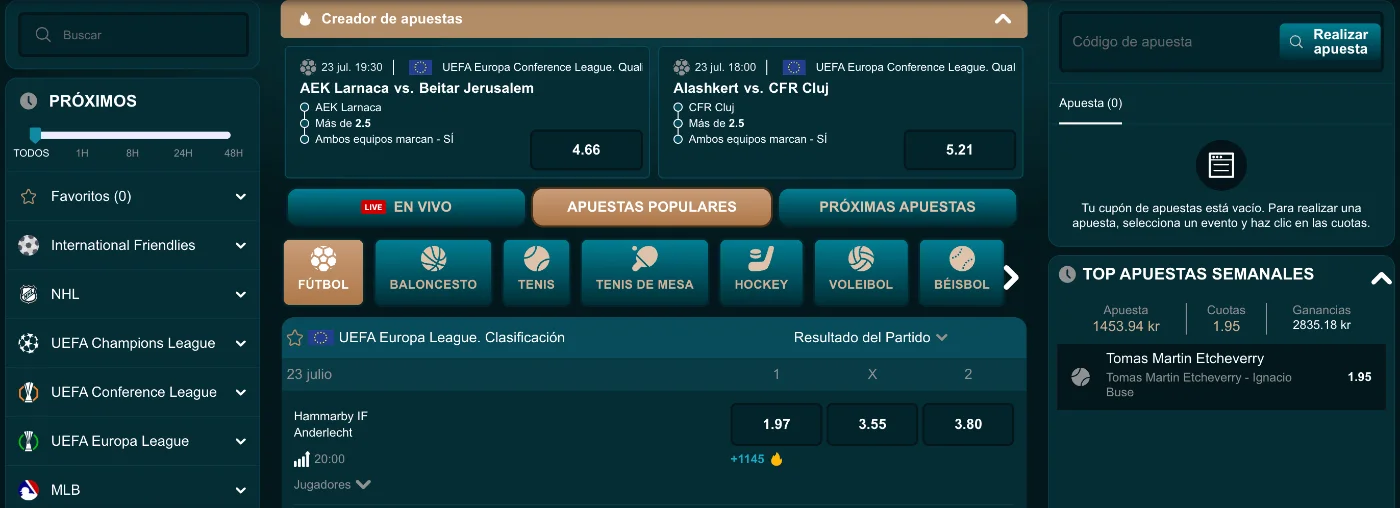
Task: Open the Hammarby IF Anderlecht match
Action: click(331, 424)
